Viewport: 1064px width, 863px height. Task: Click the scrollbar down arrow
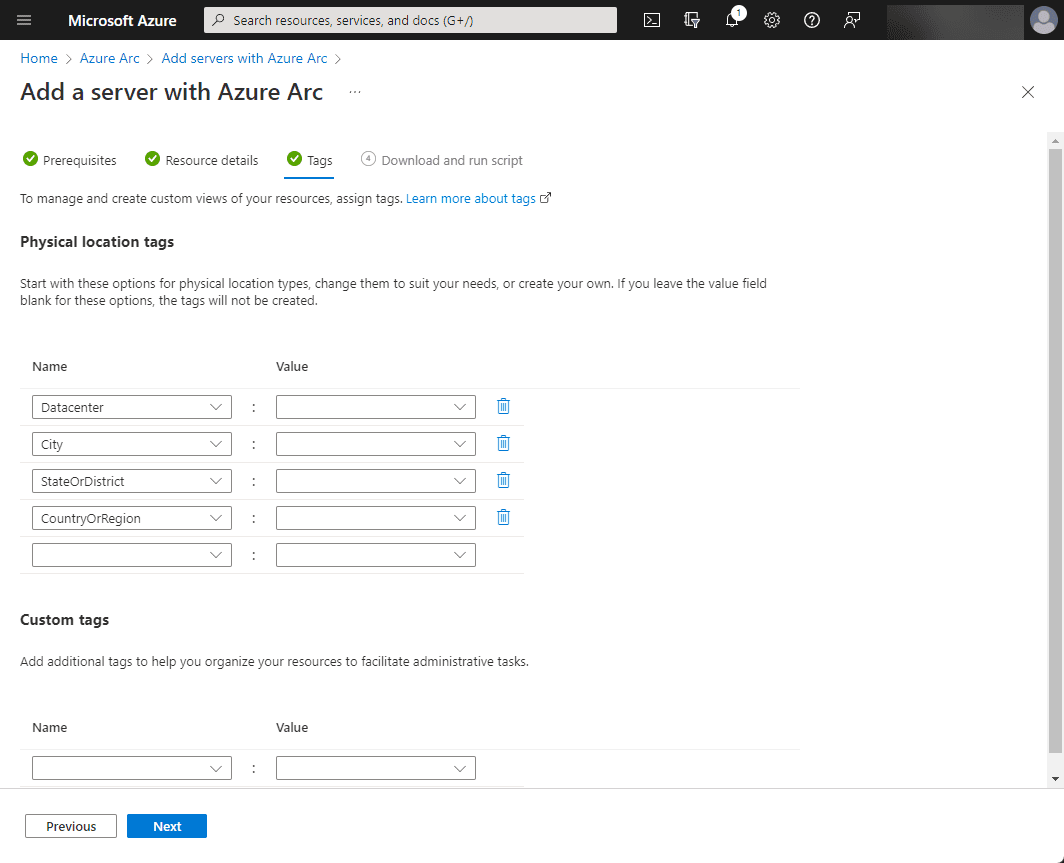pyautogui.click(x=1055, y=779)
